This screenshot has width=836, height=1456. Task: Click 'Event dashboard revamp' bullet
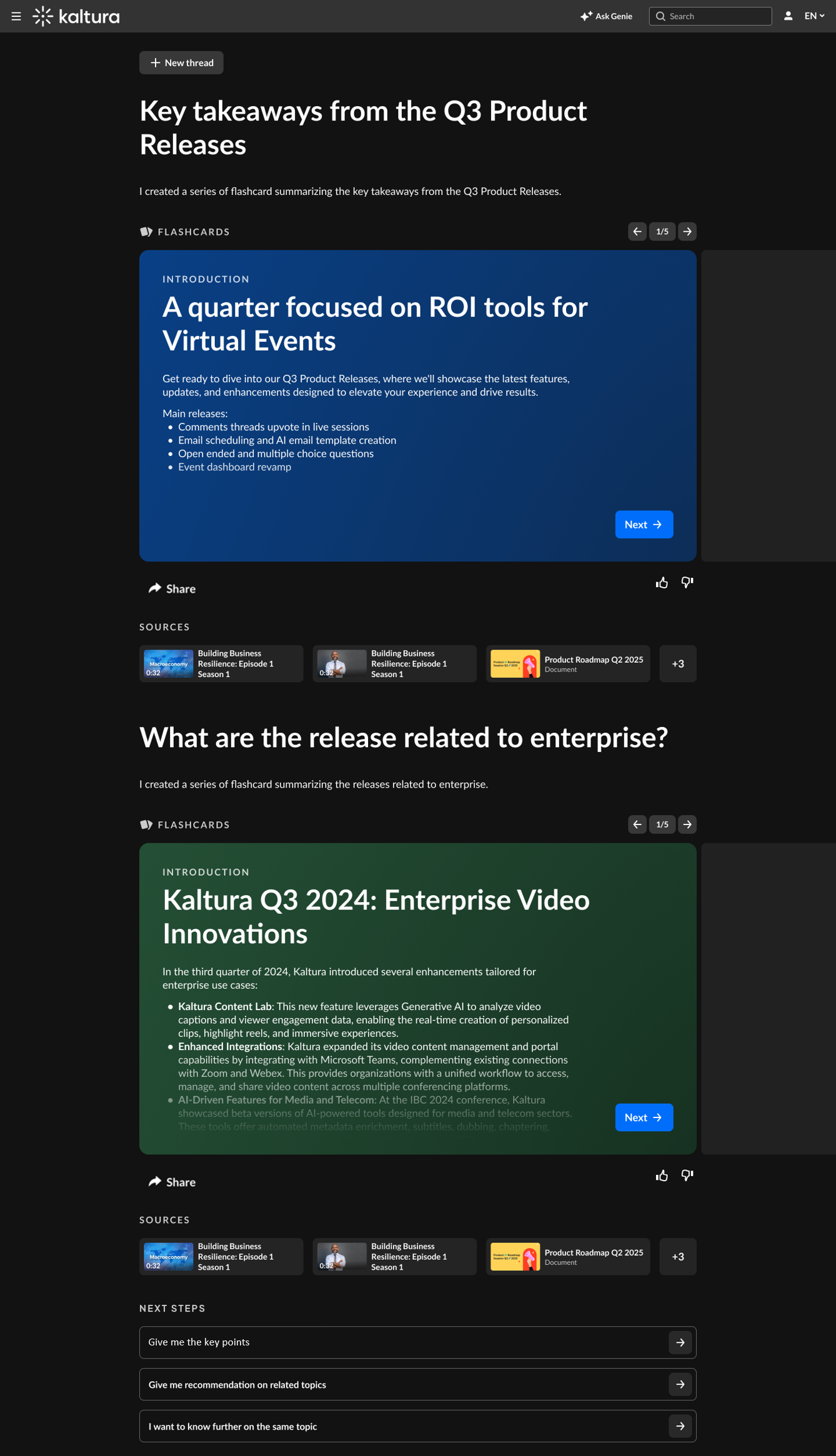tap(234, 467)
